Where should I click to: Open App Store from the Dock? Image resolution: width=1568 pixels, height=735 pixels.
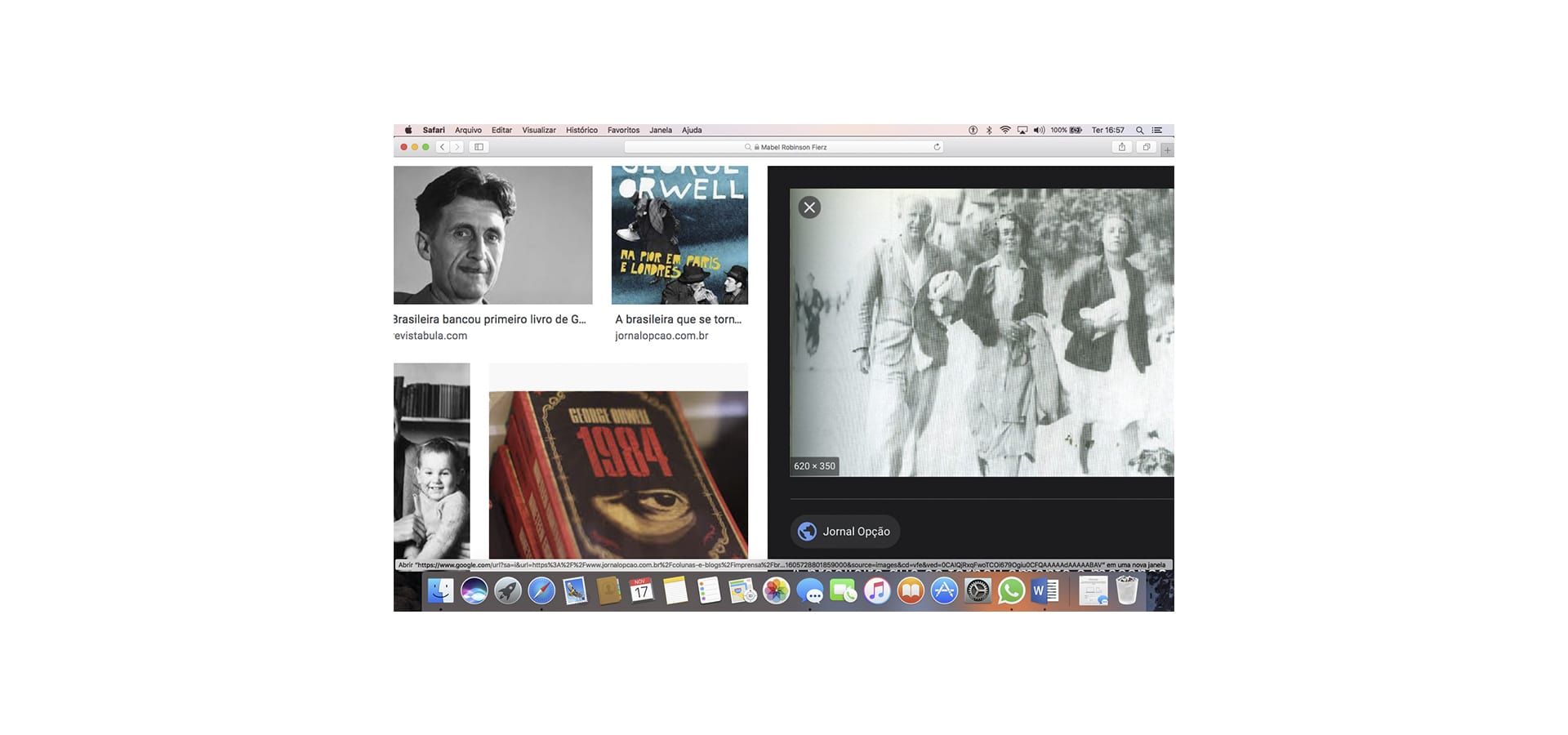943,590
